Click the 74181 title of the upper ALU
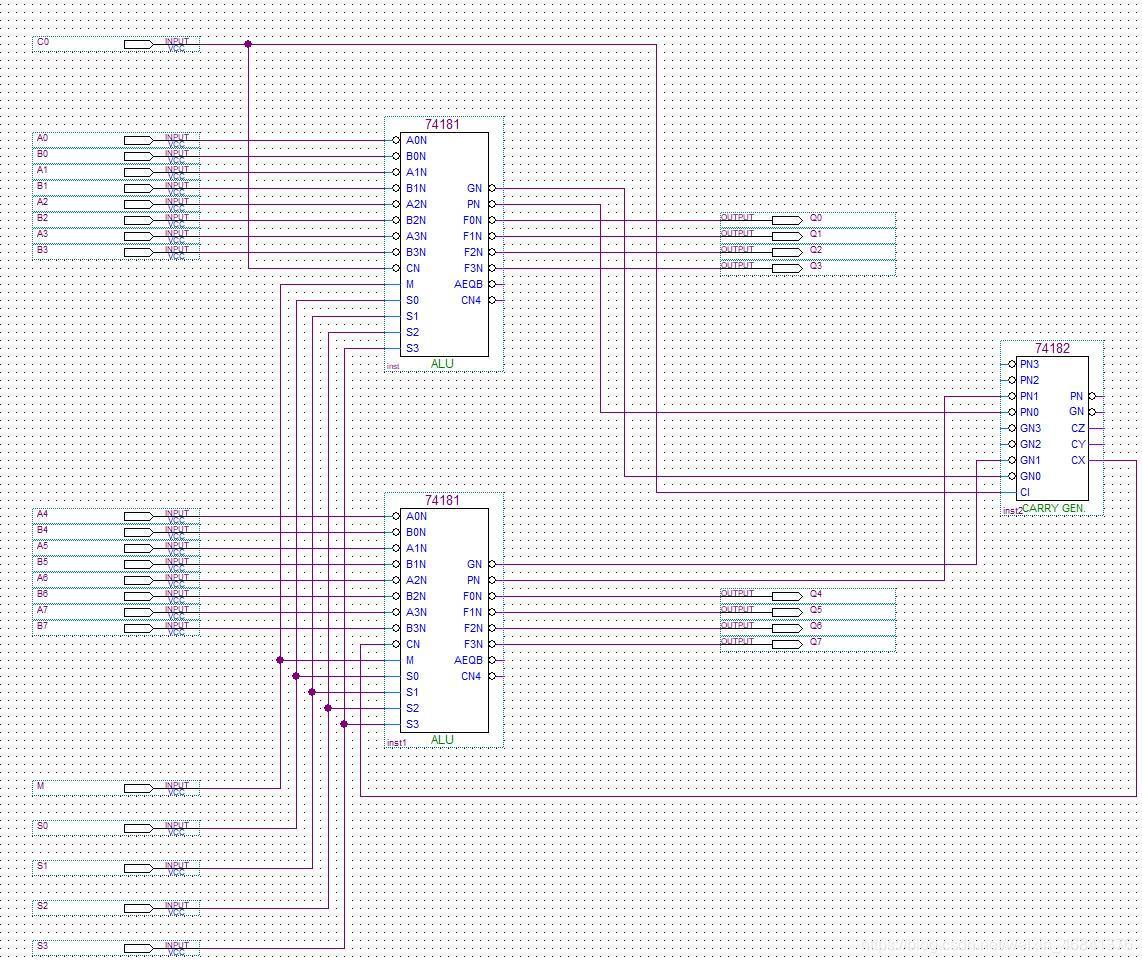Screen dimensions: 1142x963 (442, 124)
